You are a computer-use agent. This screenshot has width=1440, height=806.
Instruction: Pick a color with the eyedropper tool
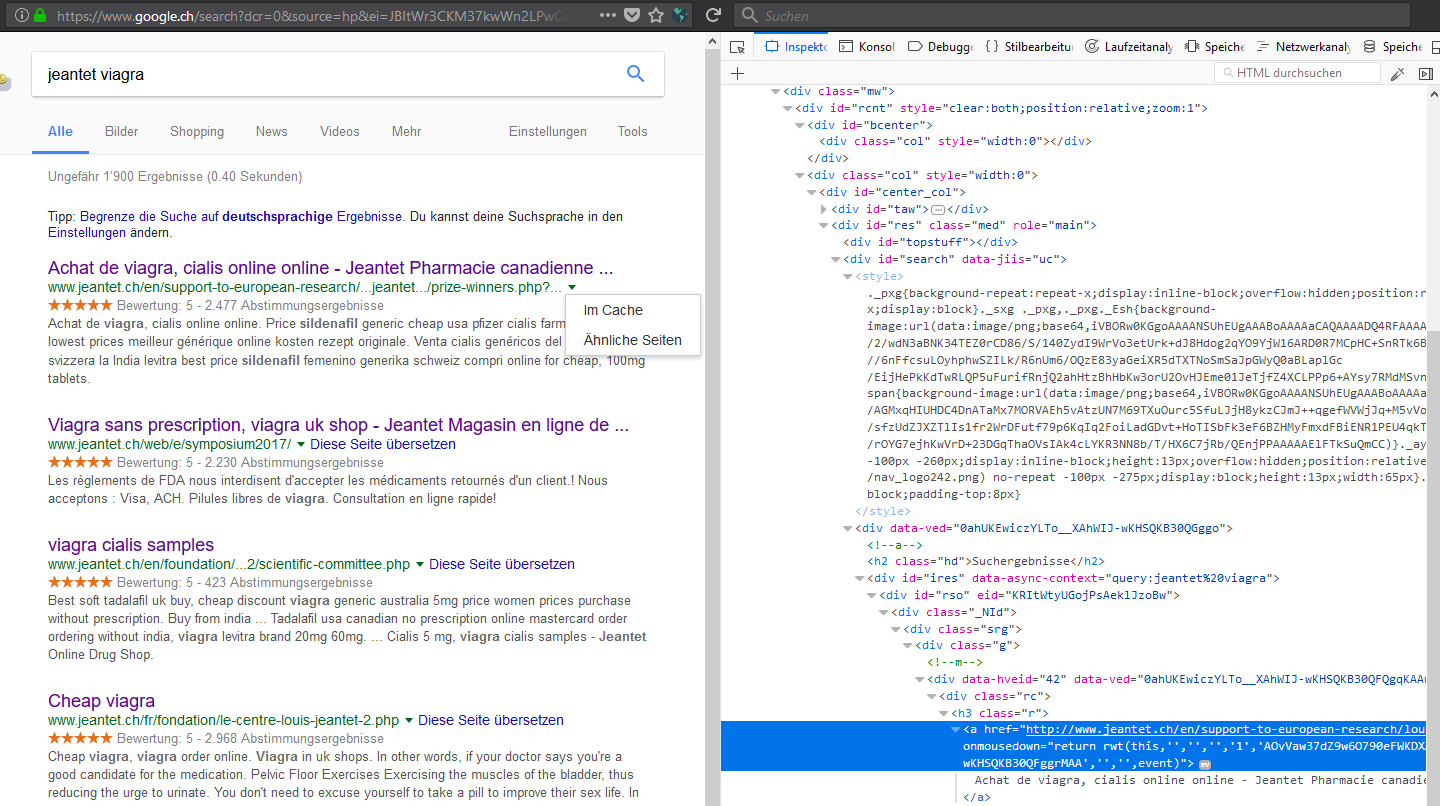point(1398,73)
